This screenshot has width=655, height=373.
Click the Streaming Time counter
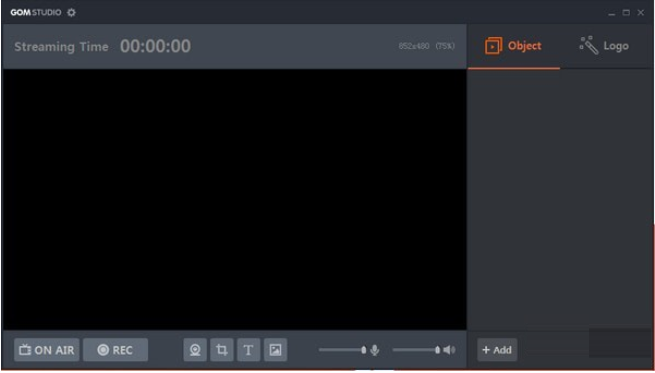[155, 46]
